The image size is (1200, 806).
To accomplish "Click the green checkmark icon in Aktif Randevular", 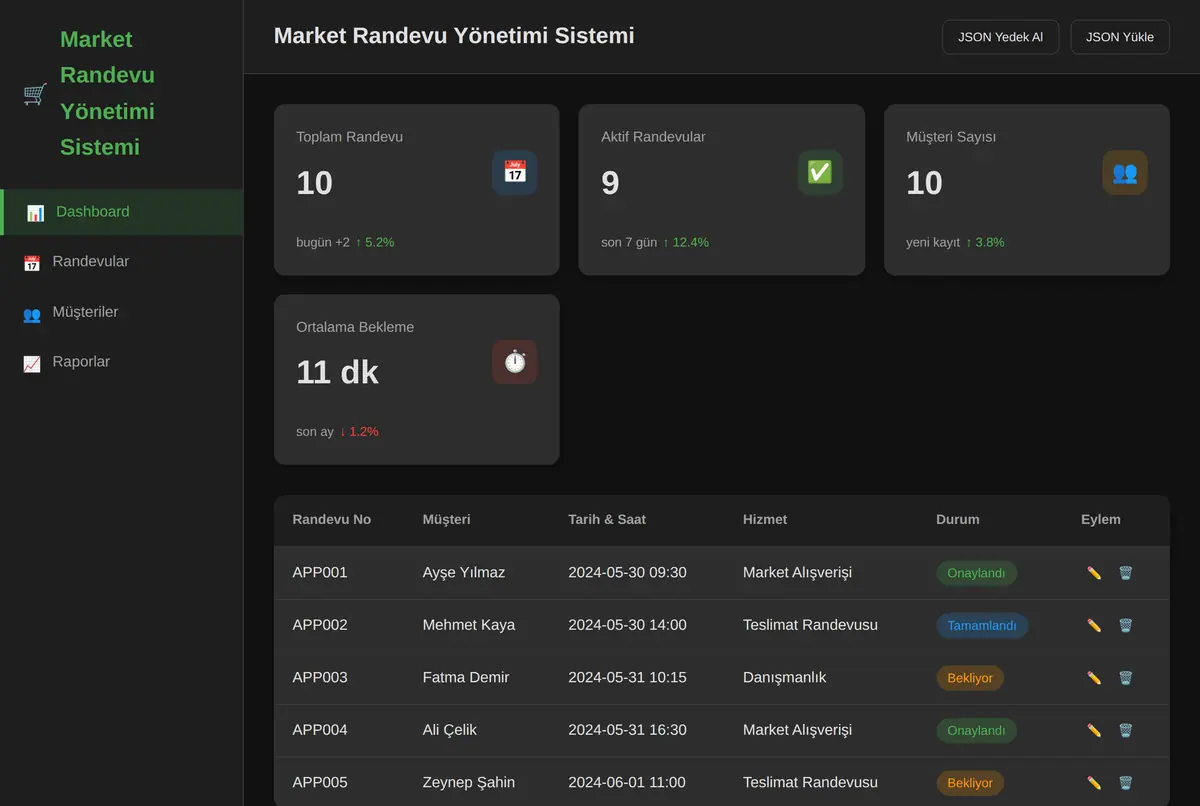I will coord(820,172).
